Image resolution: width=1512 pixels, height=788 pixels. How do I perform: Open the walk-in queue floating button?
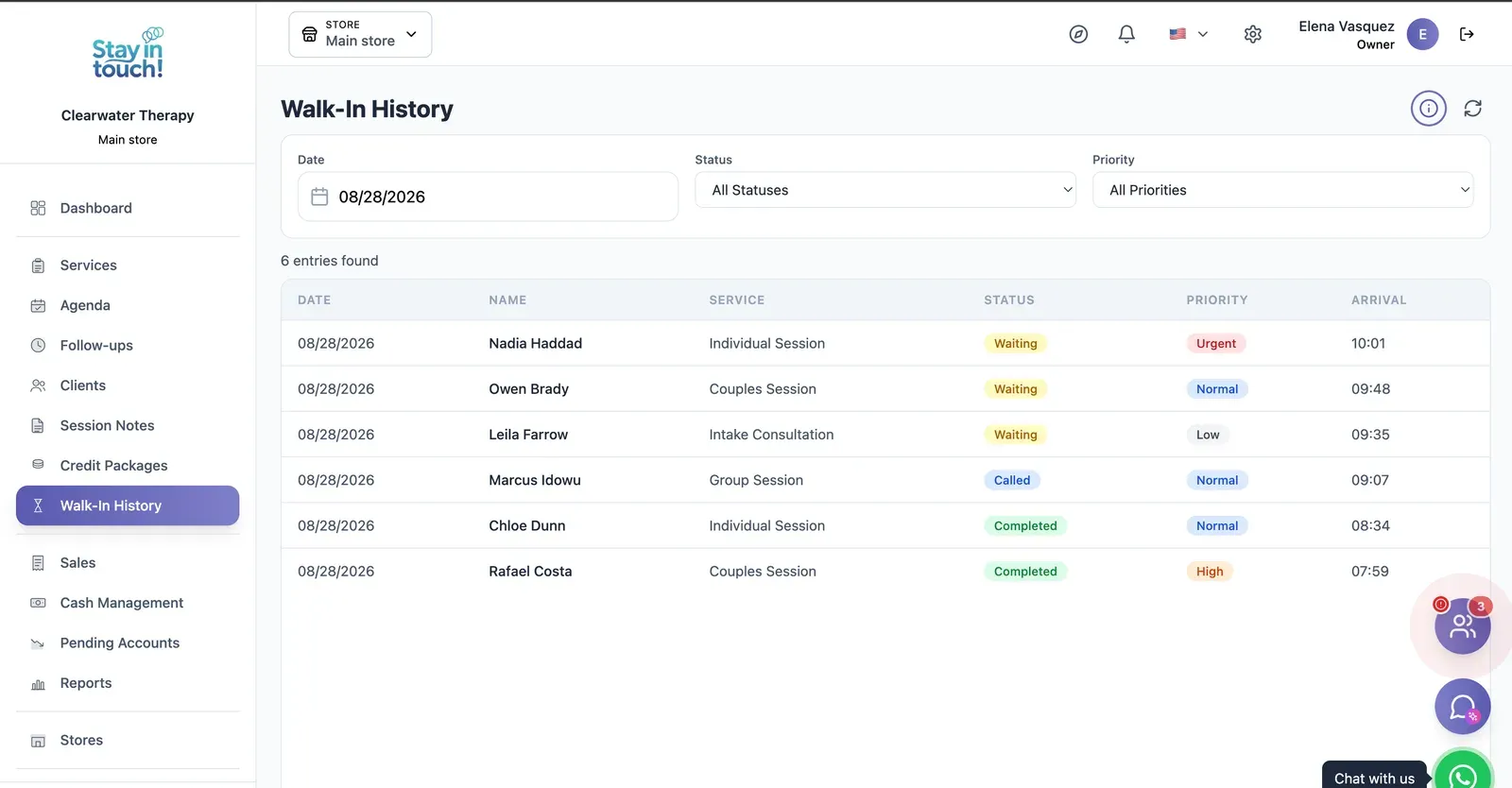pyautogui.click(x=1463, y=625)
